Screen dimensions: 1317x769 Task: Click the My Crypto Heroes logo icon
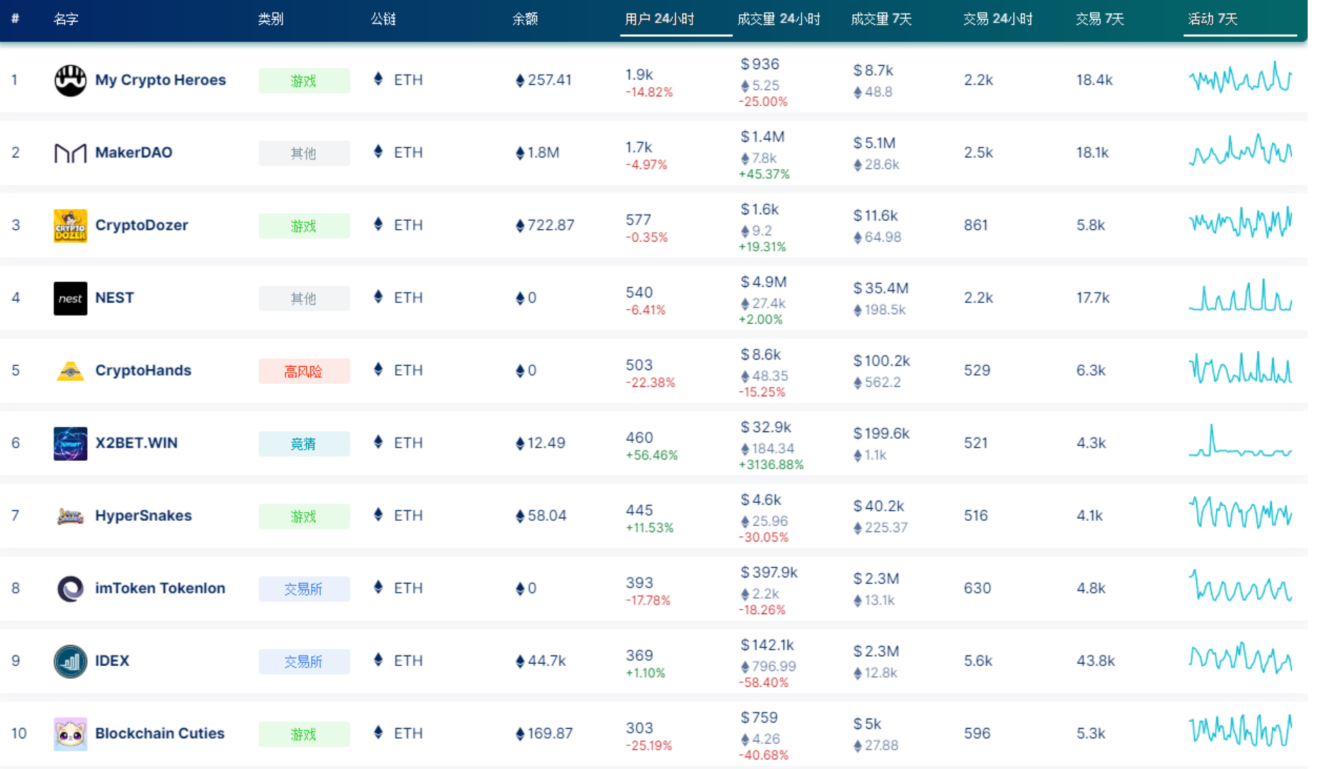pos(70,80)
